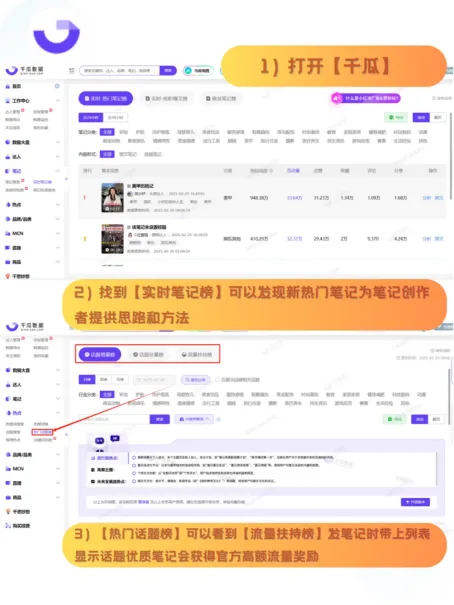Screen dimensions: 454x605
Task: Click the 数据大盘 icon in lower sidebar
Action: coord(7,370)
